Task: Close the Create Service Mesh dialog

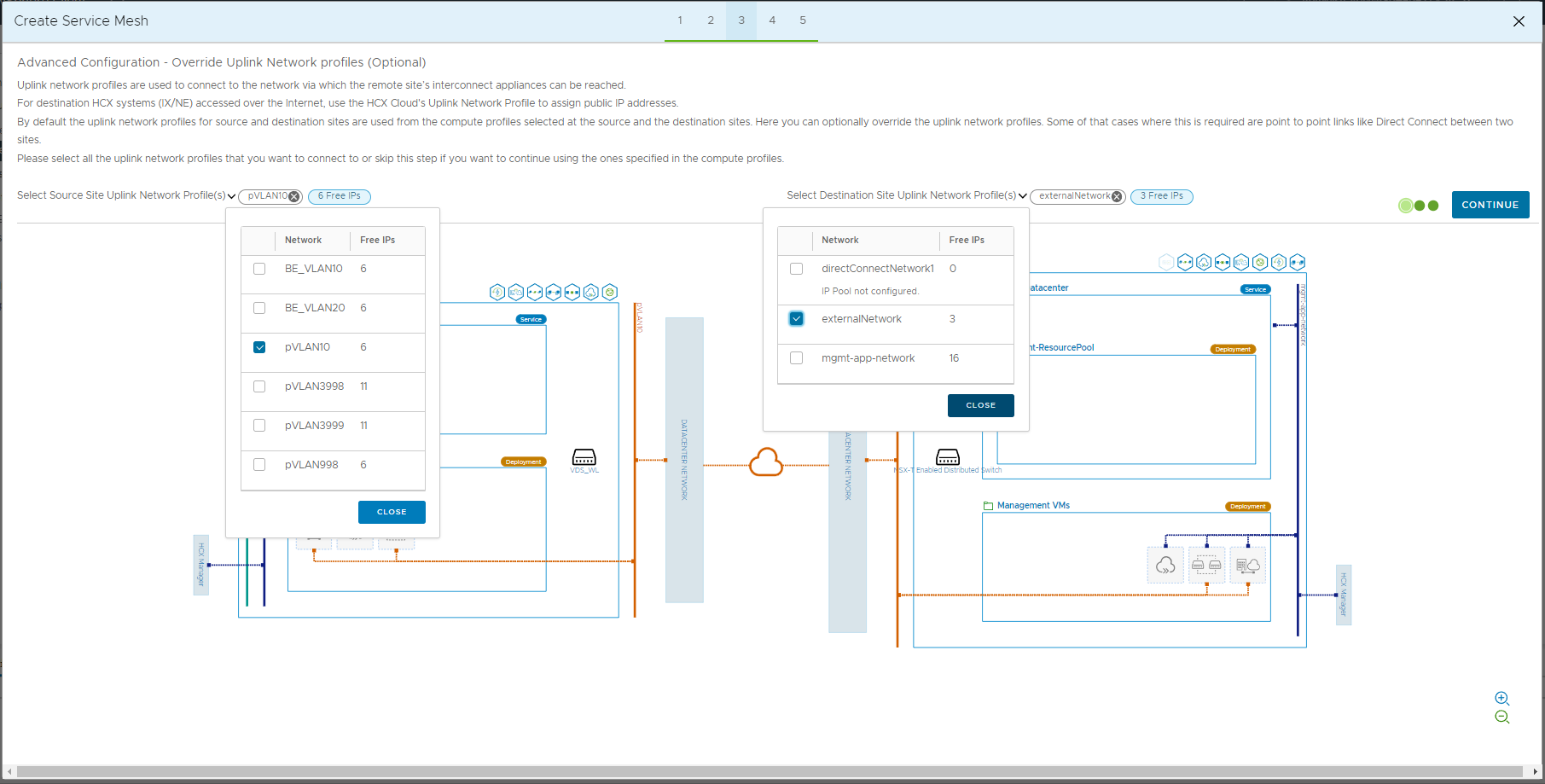Action: (x=1519, y=21)
